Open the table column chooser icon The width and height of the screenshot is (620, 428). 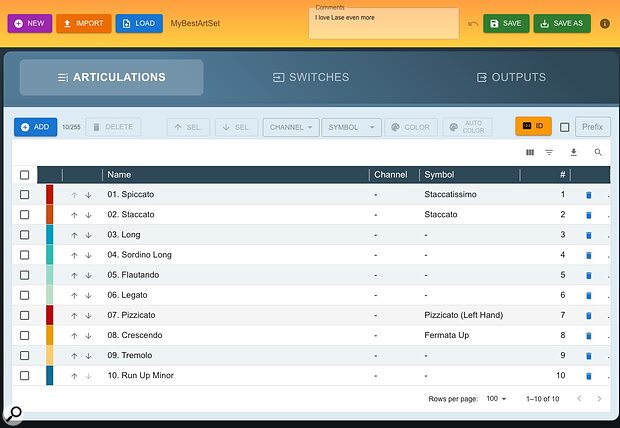tap(529, 153)
